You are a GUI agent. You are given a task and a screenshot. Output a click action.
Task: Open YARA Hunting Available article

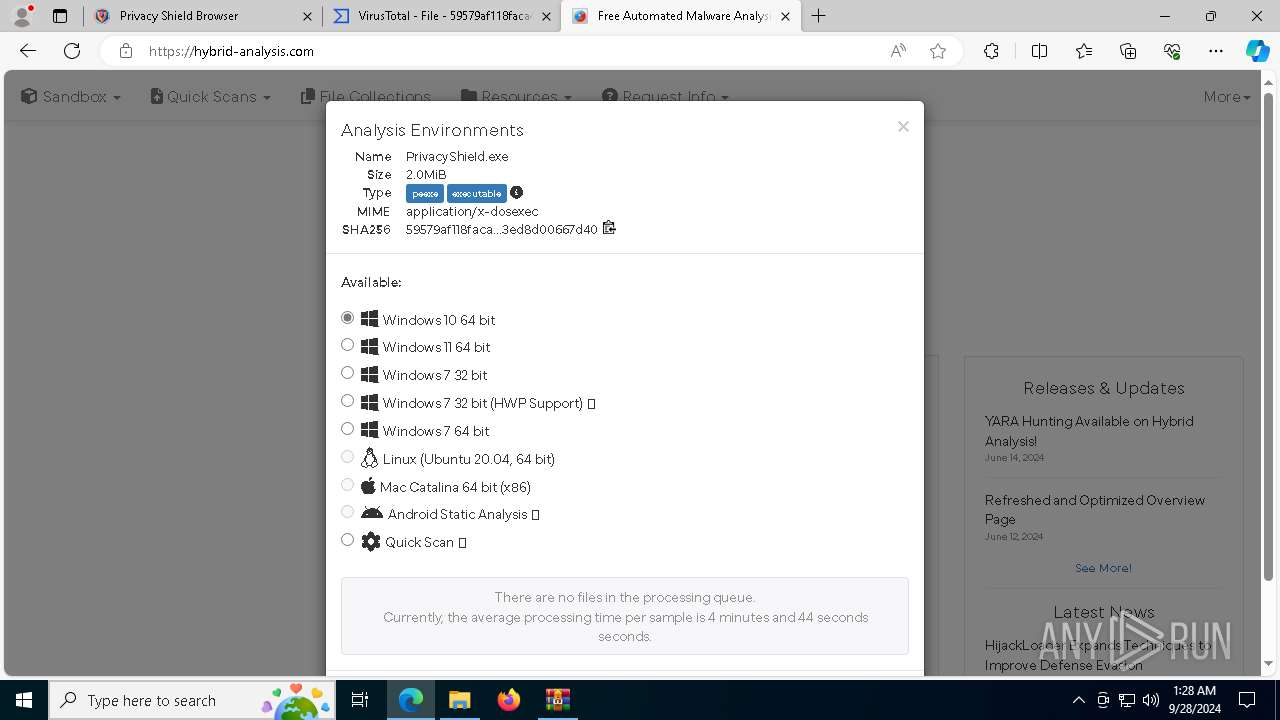pos(1089,431)
